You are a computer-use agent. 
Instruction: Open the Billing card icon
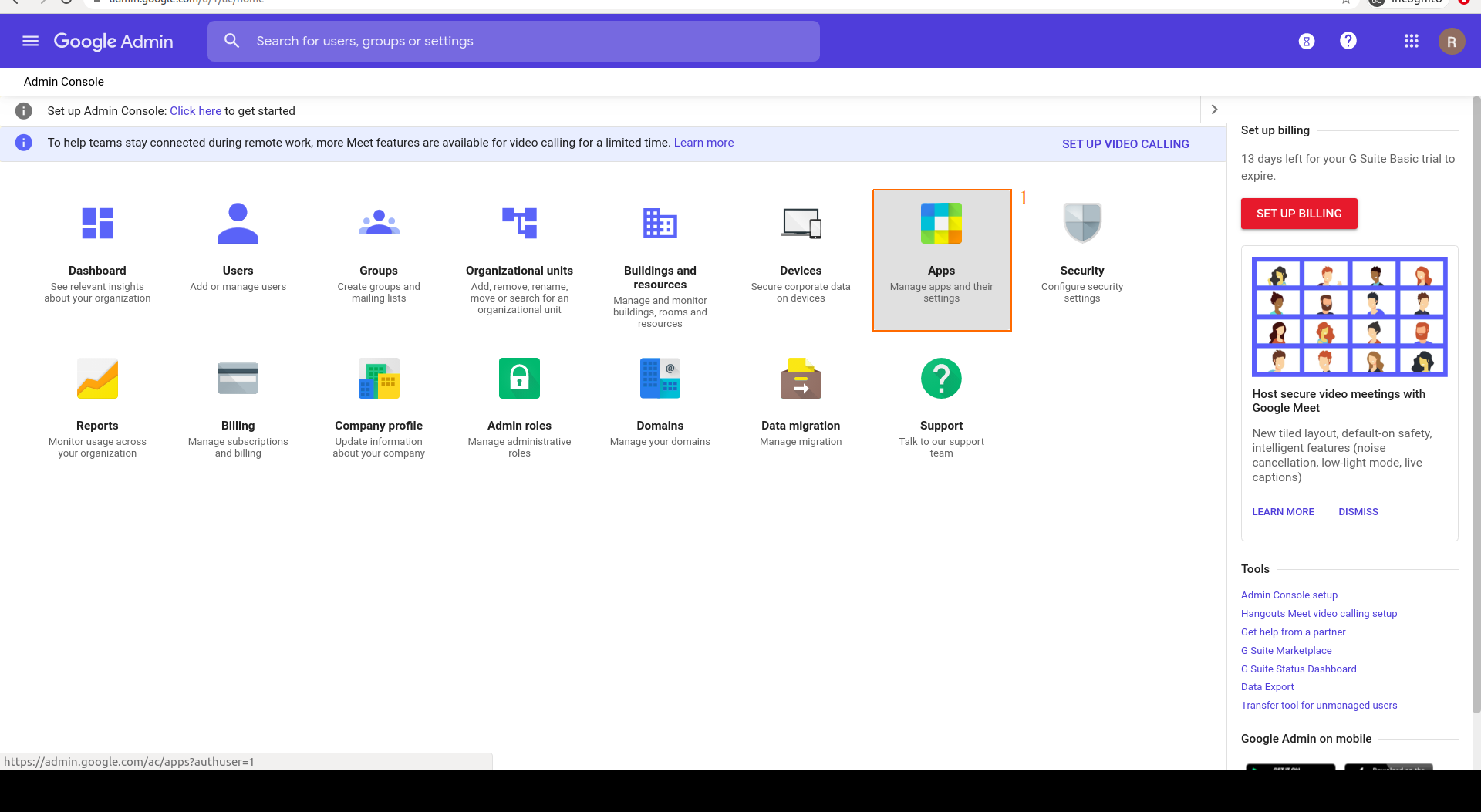coord(238,379)
